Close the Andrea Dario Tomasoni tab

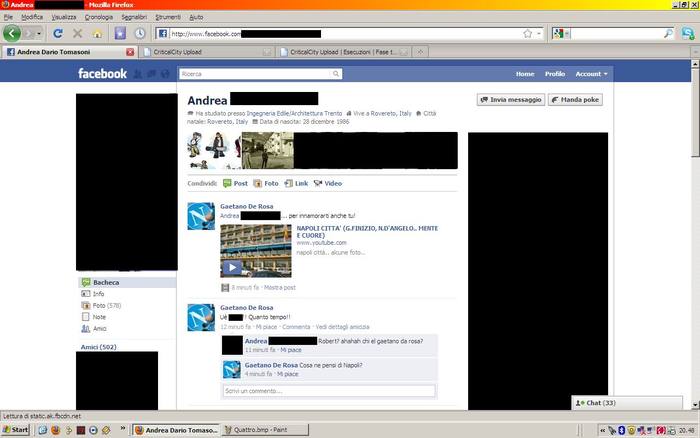pyautogui.click(x=130, y=52)
